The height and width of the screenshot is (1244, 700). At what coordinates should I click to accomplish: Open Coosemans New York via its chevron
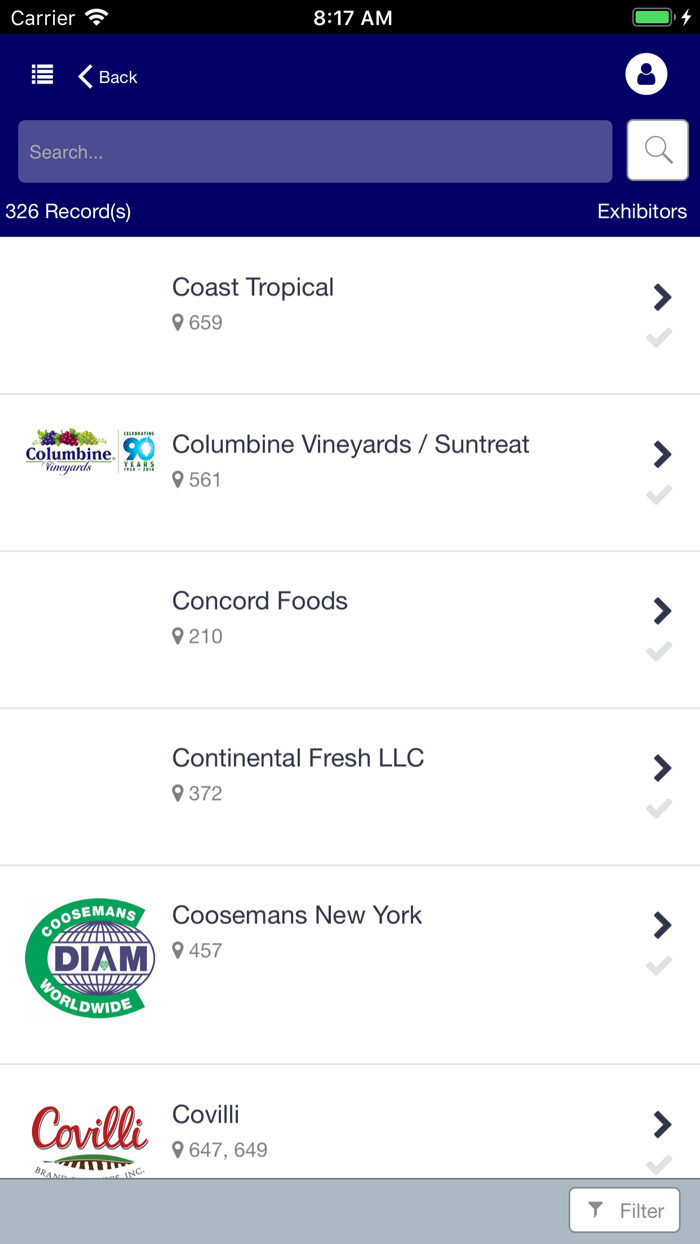point(662,925)
